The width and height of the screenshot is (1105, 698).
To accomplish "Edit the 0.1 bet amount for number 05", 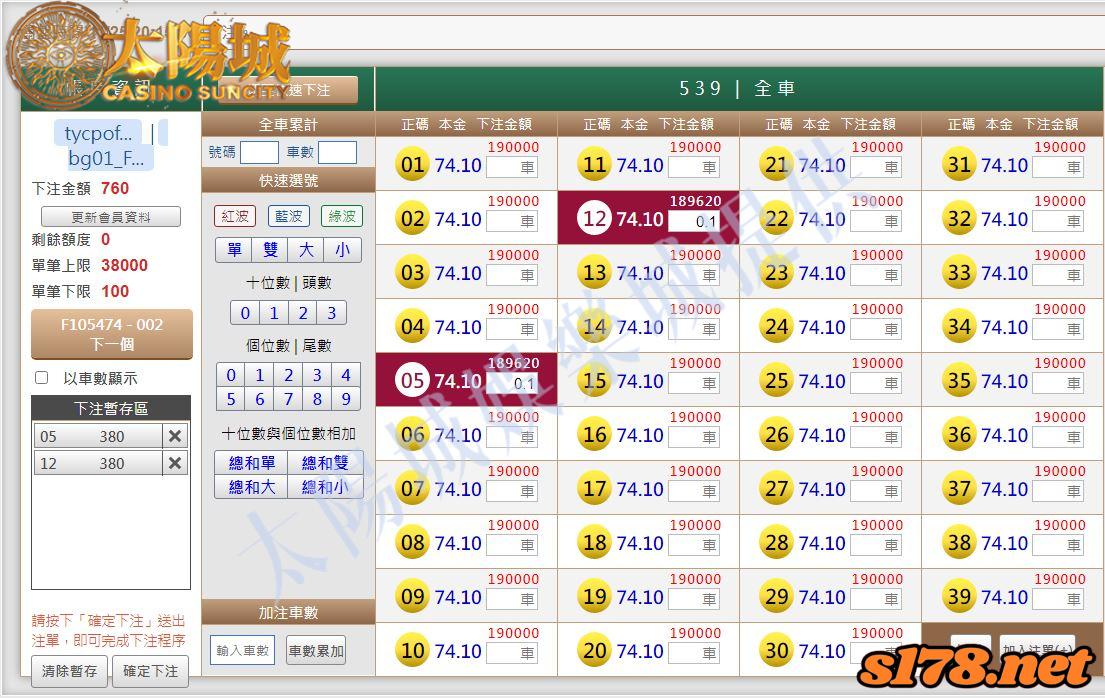I will pos(512,384).
